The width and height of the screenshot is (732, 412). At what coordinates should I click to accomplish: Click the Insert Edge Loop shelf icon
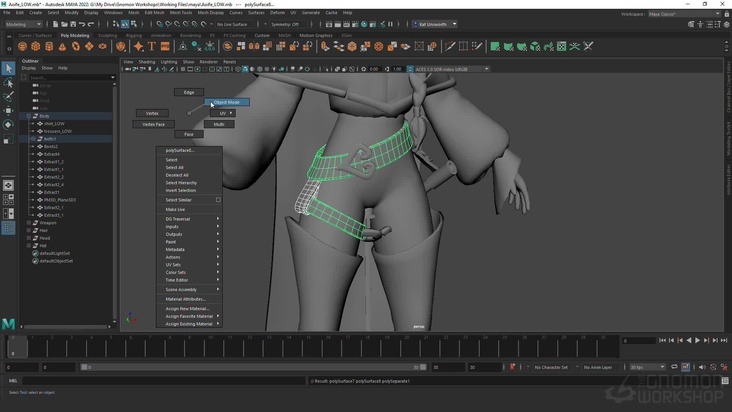464,46
